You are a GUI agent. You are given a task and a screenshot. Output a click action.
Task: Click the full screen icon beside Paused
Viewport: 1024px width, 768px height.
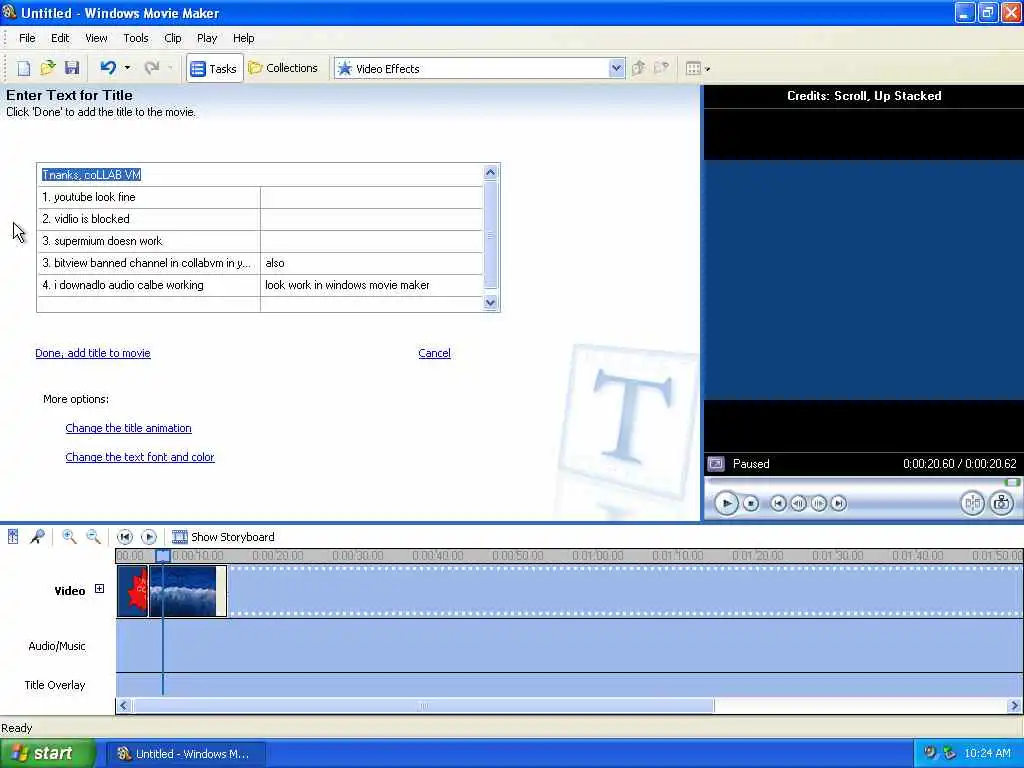716,464
